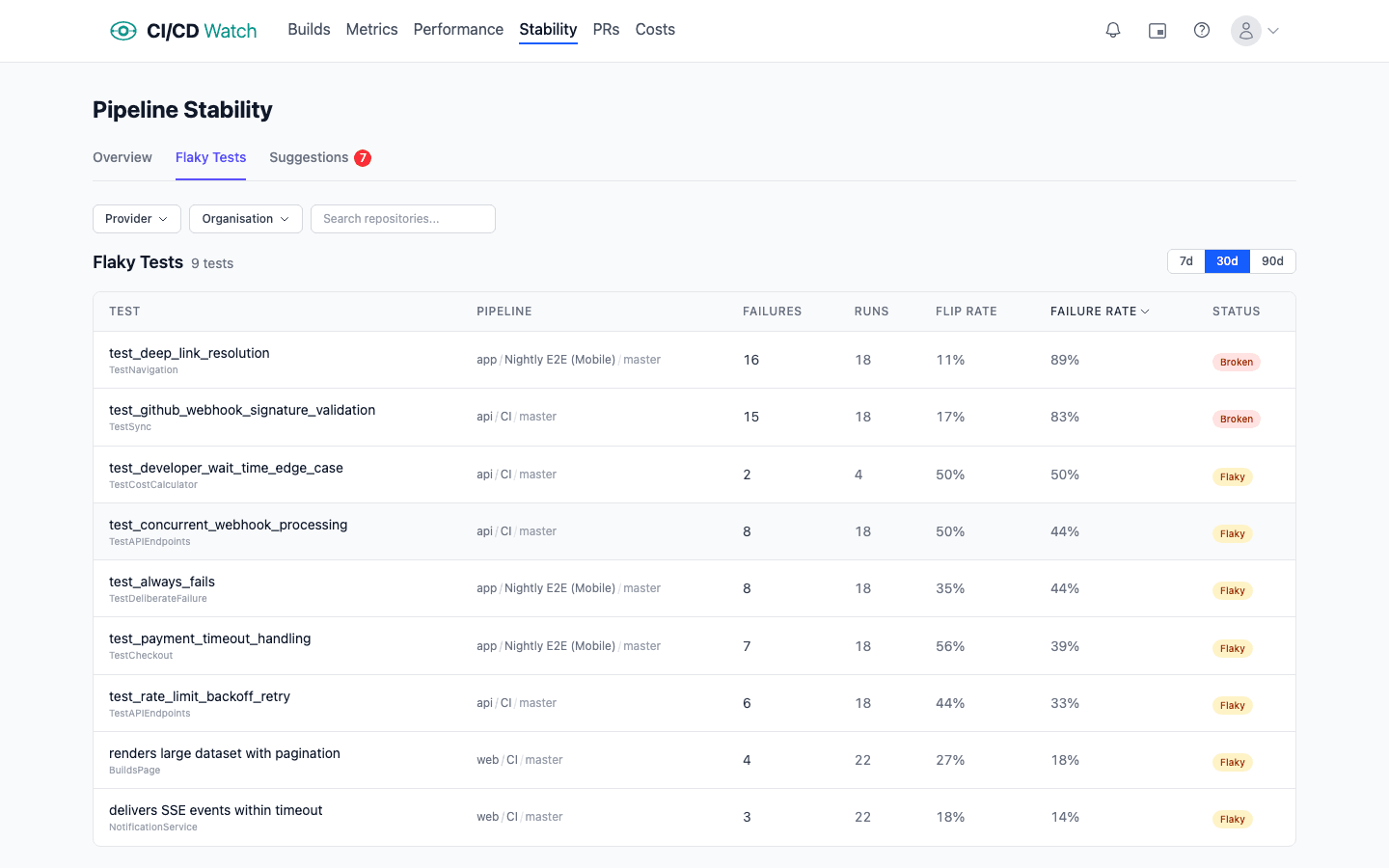Click the CI/CD Watch eye logo
Viewport: 1389px width, 868px height.
click(123, 30)
